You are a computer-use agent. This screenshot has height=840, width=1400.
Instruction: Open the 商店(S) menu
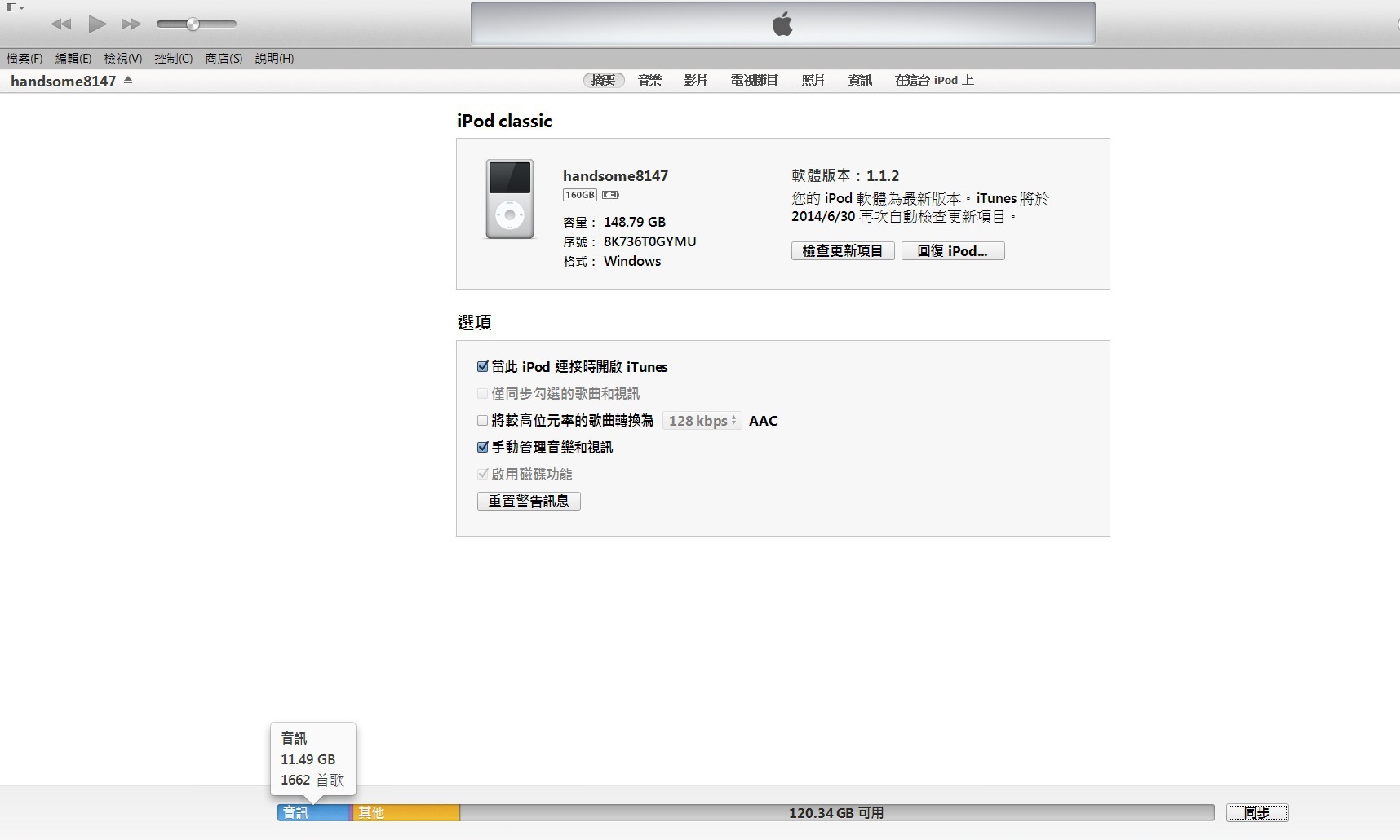click(224, 59)
